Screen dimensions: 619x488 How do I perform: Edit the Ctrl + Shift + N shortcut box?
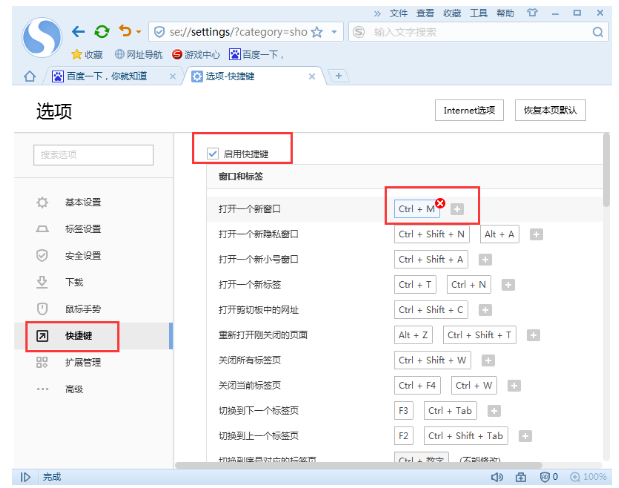pos(431,234)
